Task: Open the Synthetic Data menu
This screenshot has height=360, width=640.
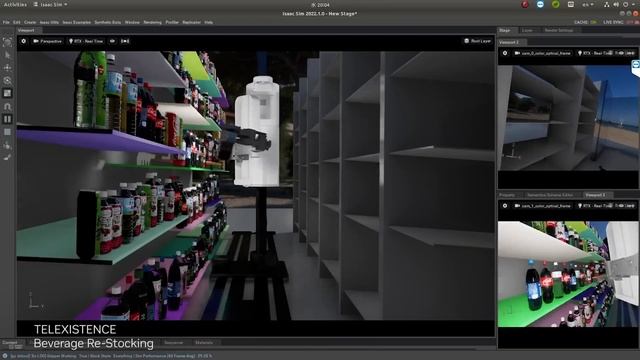Action: click(x=108, y=22)
